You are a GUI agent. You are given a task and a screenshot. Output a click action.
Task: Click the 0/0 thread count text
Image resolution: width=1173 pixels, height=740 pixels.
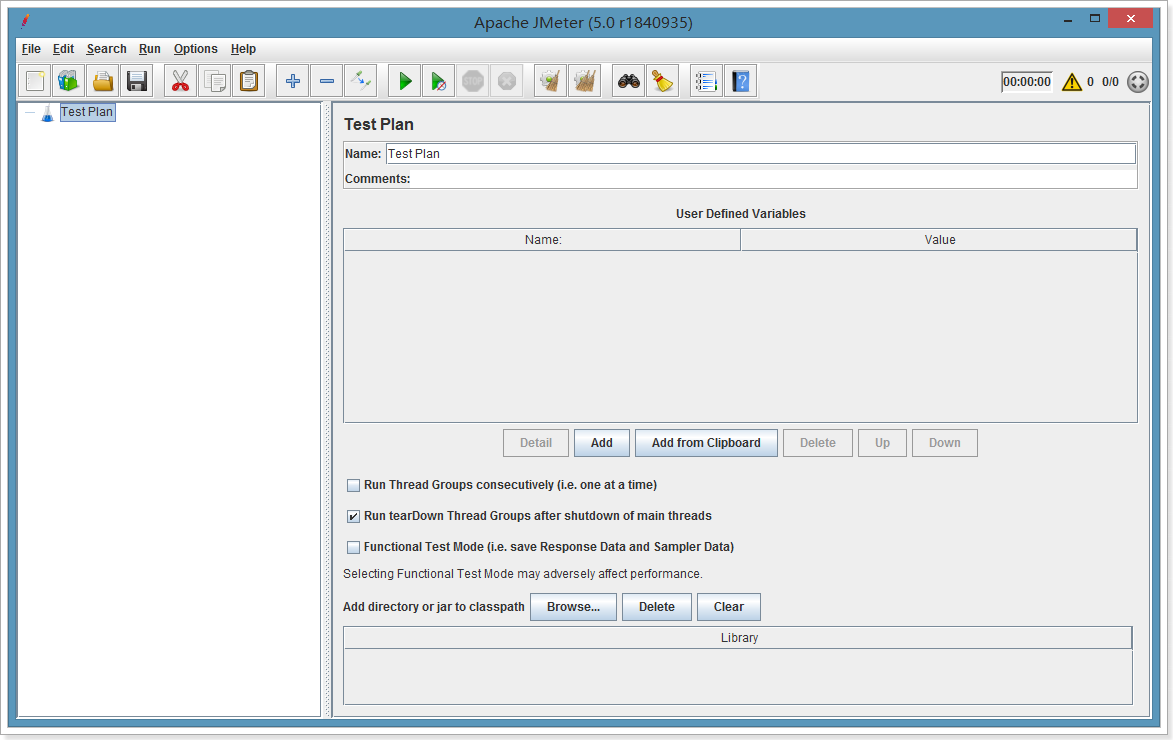coord(1110,82)
